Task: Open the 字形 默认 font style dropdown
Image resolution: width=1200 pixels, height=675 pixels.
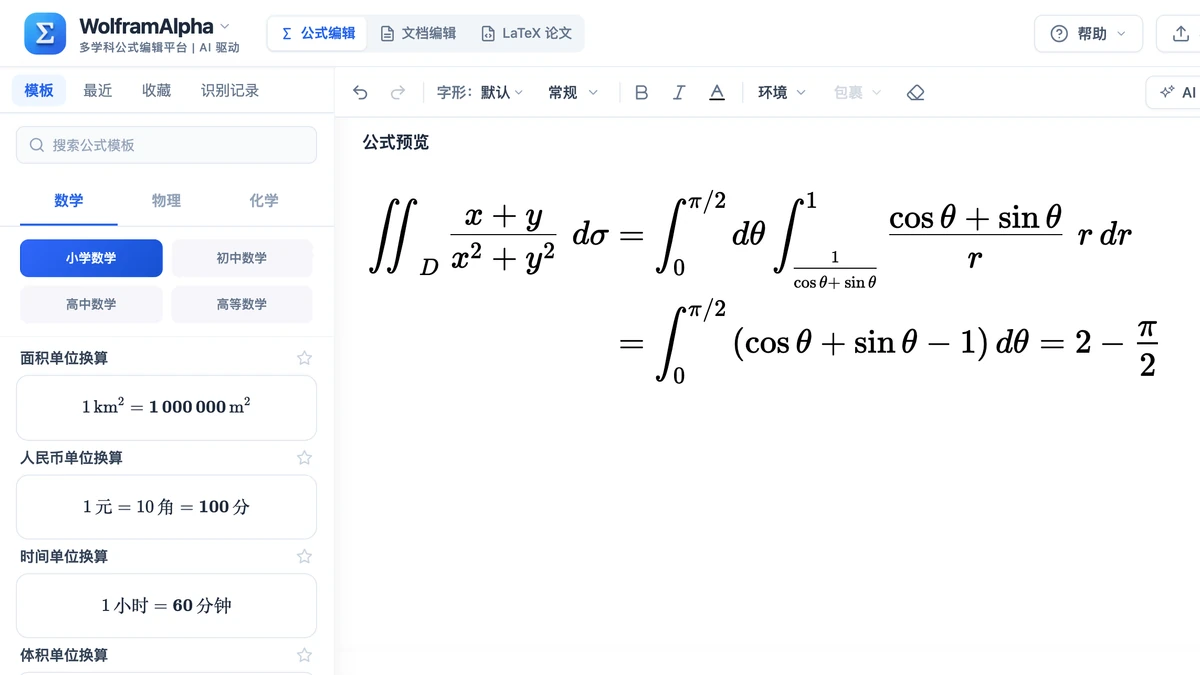Action: (x=480, y=92)
